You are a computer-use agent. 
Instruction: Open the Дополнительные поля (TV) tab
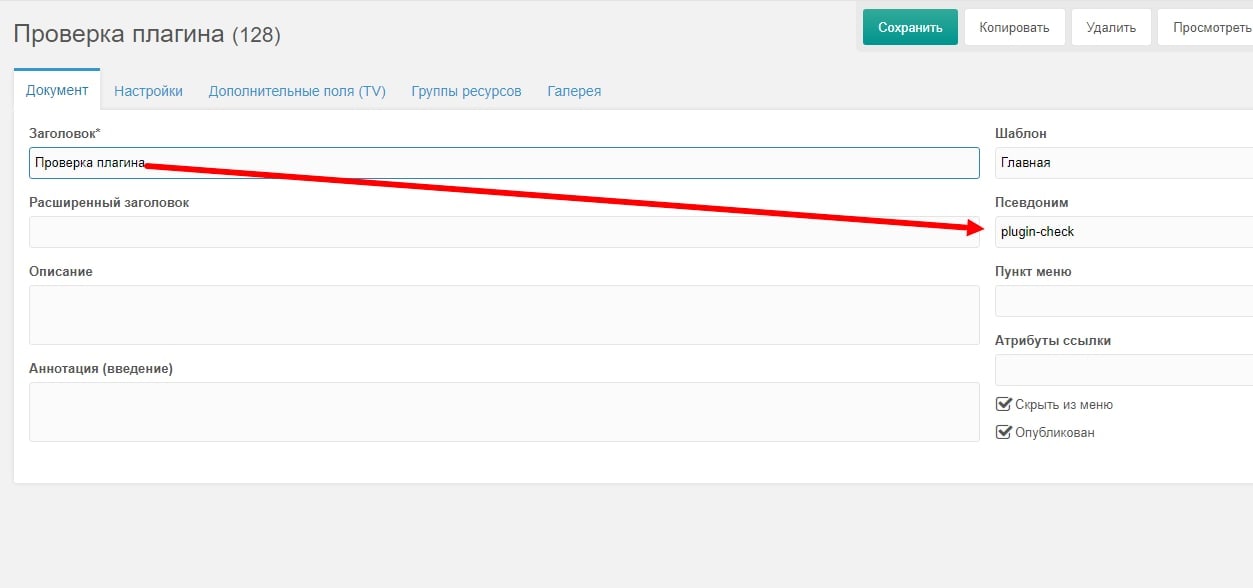[x=297, y=91]
